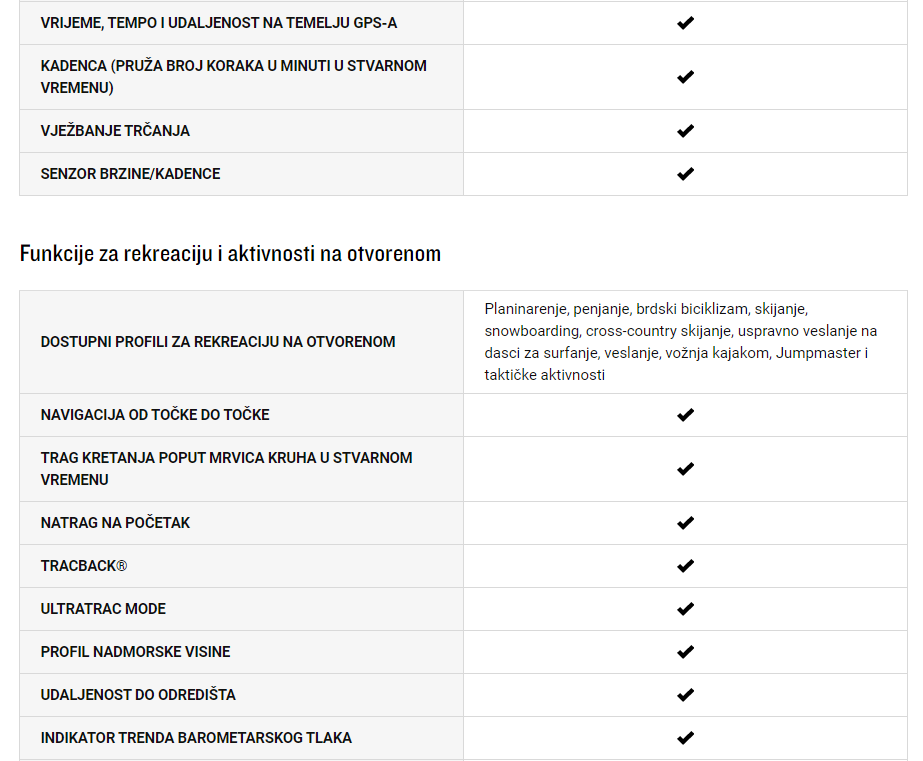Screen dimensions: 923x761
Task: Select the heading Funkcije za rekreaciju i aktivnosti
Action: 230,254
